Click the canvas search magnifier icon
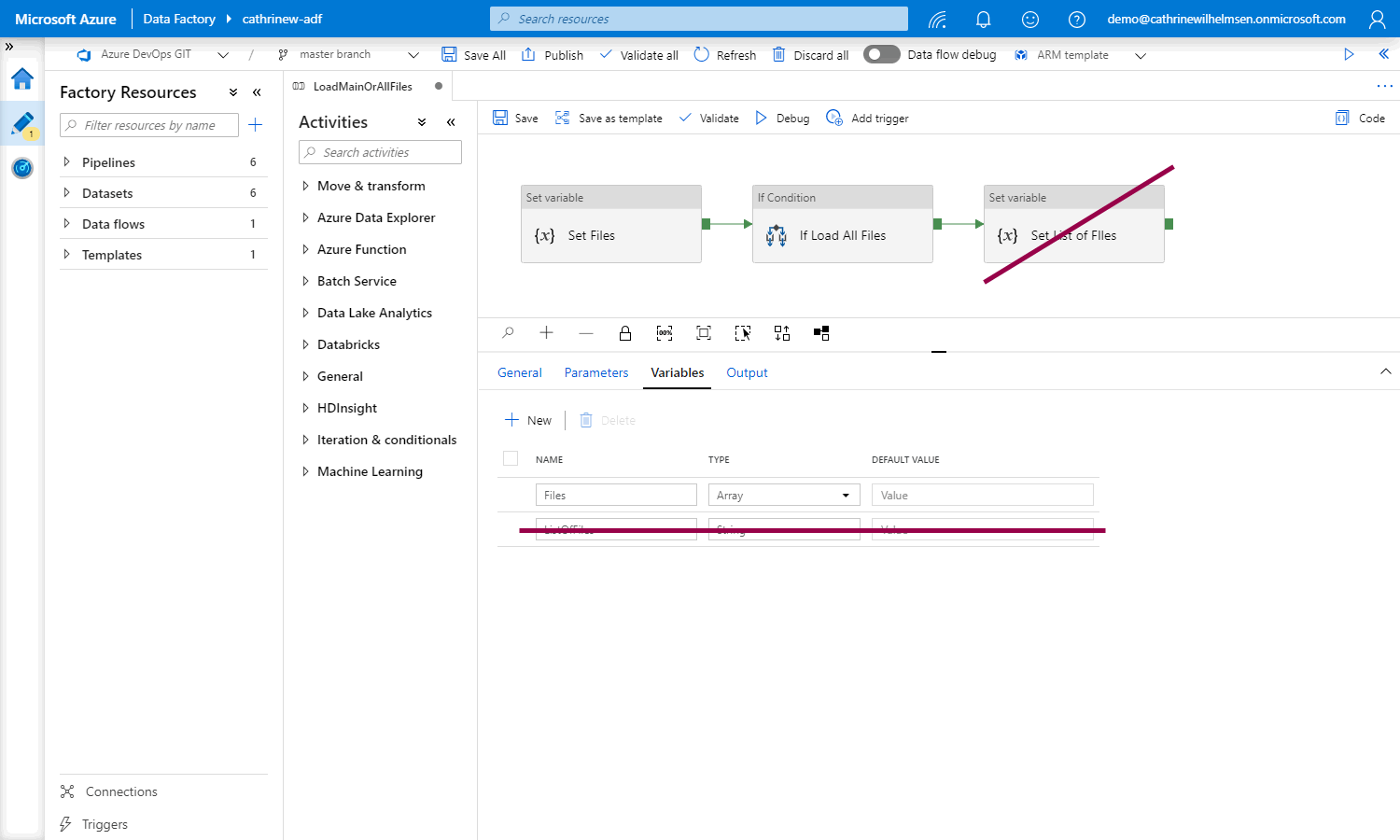This screenshot has height=840, width=1400. tap(508, 333)
